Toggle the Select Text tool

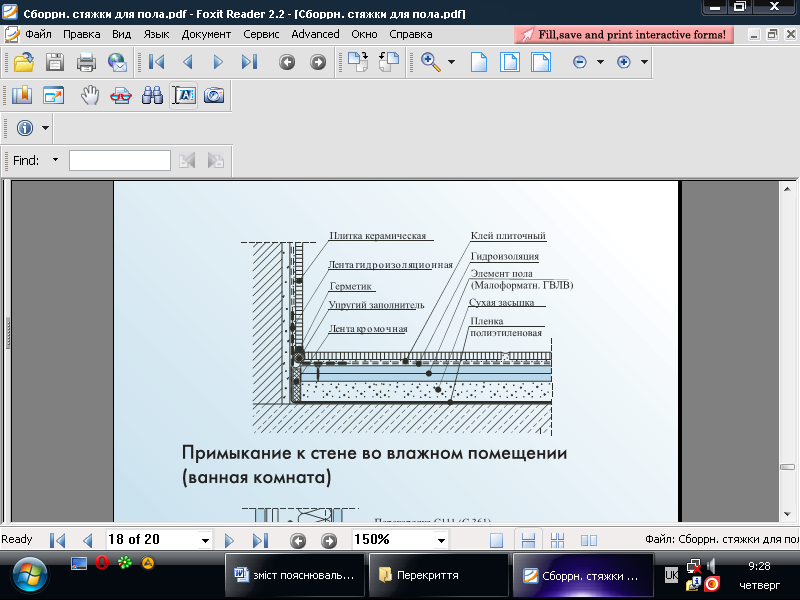click(184, 95)
